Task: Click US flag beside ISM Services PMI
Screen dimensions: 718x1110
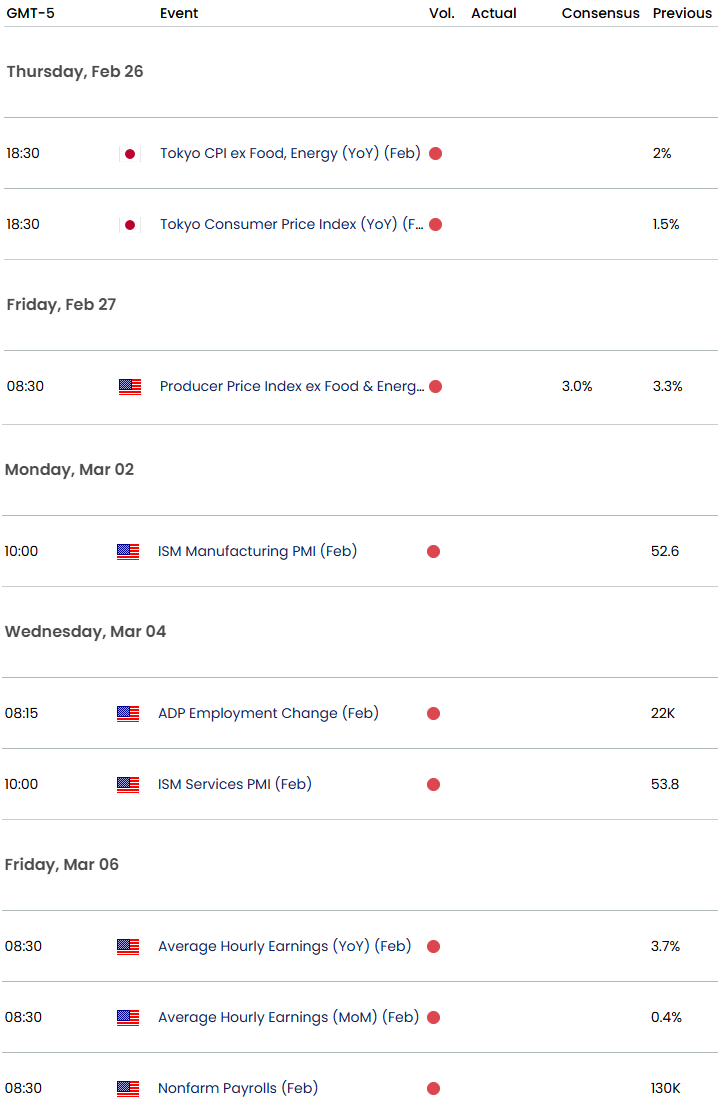Action: point(128,785)
